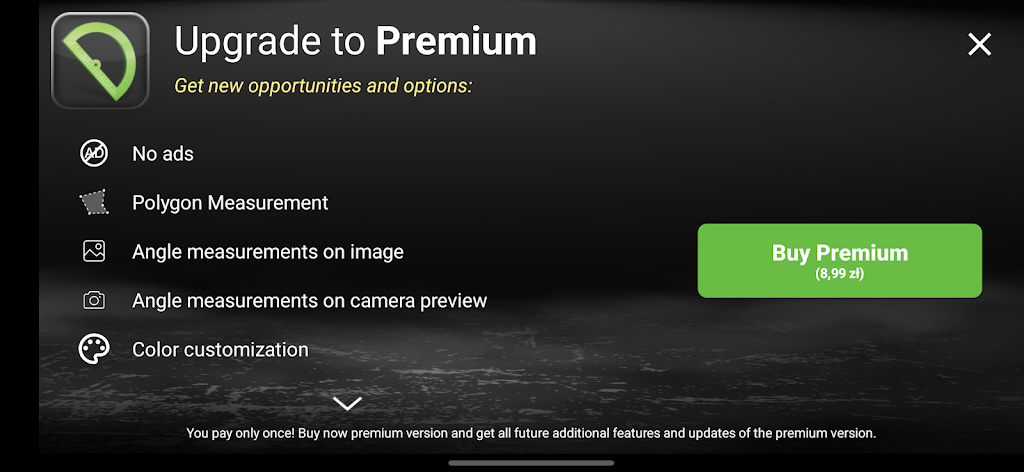Tap the Android navigation handle bar
1024x472 pixels.
[531, 463]
